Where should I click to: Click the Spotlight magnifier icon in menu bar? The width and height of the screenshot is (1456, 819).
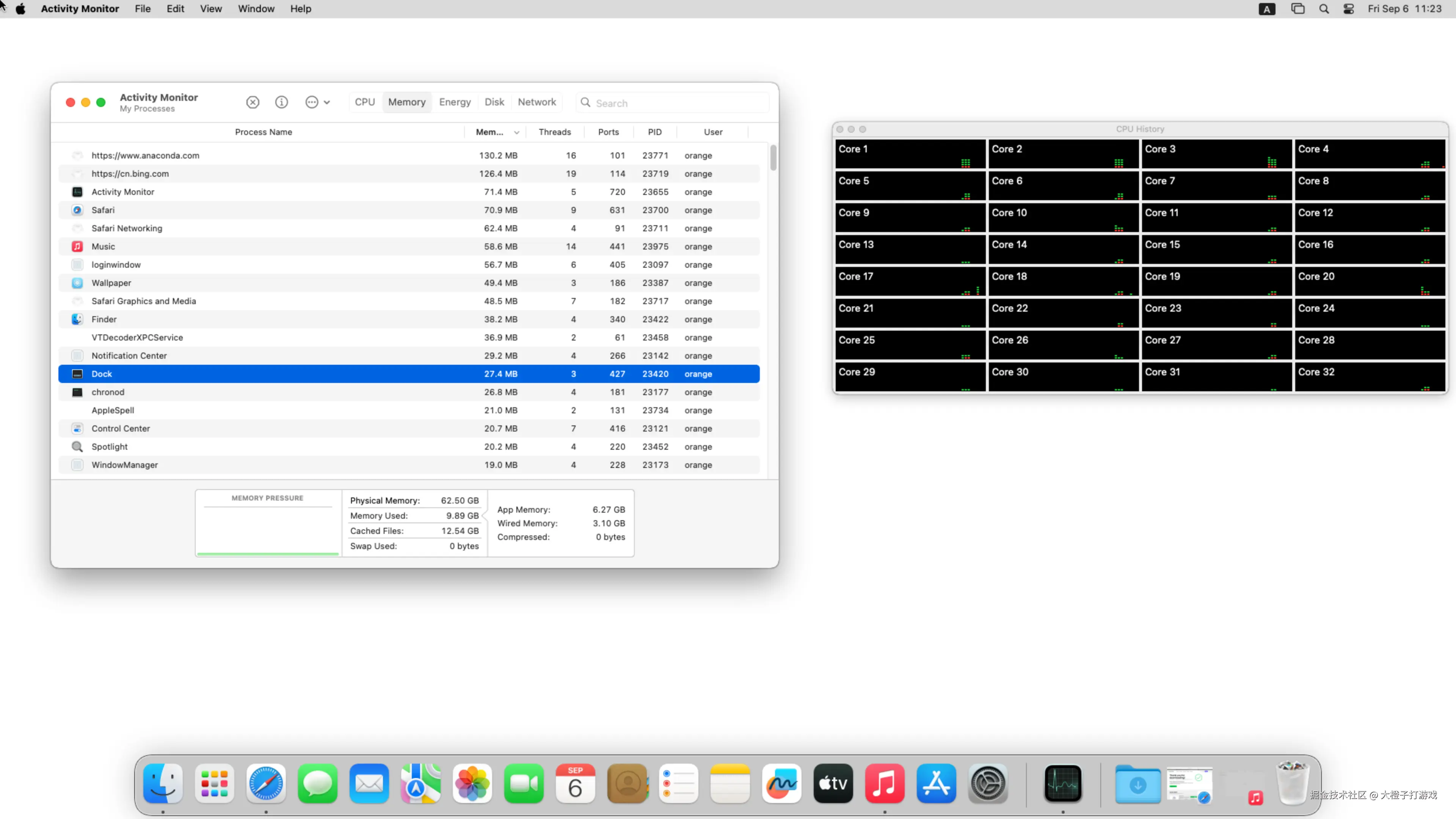point(1324,9)
